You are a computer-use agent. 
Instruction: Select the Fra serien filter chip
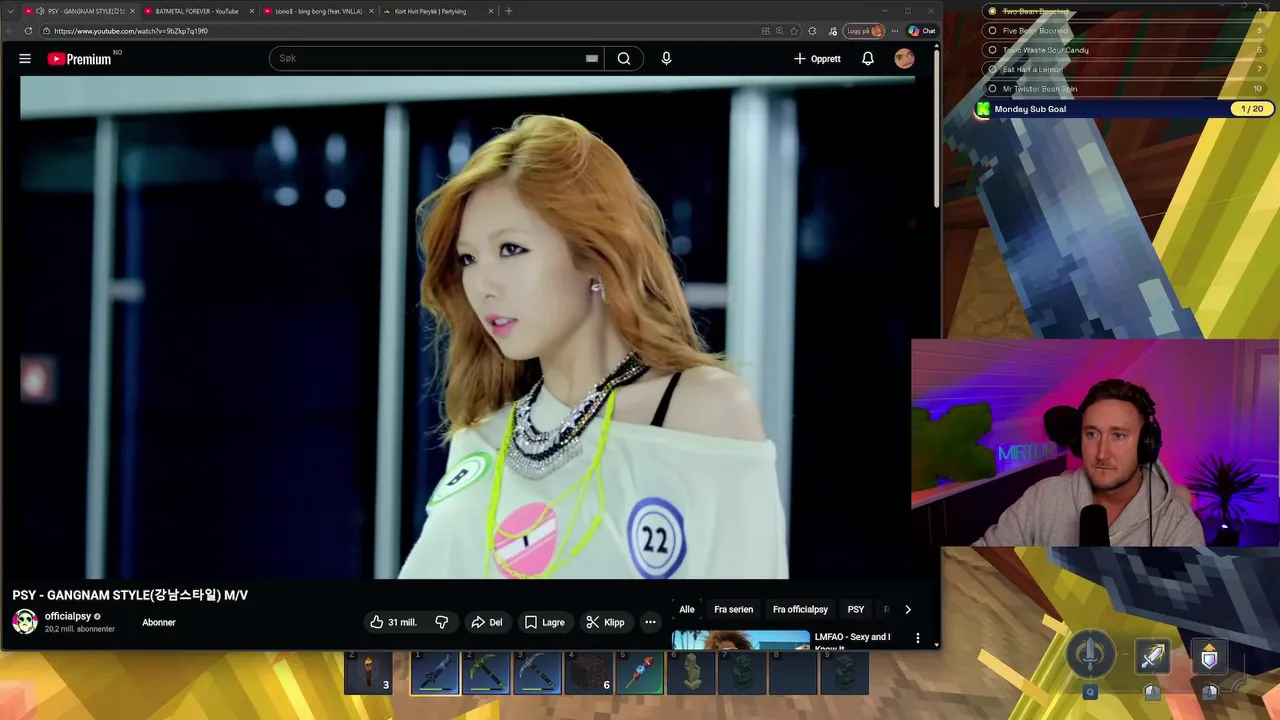[734, 609]
